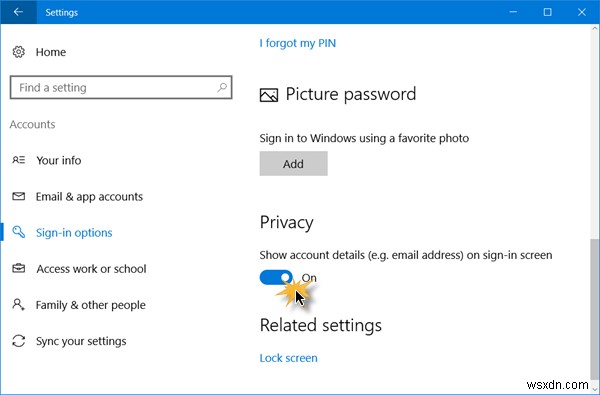Screen dimensions: 600x395
Task: Minimize the Settings window
Action: coord(513,12)
